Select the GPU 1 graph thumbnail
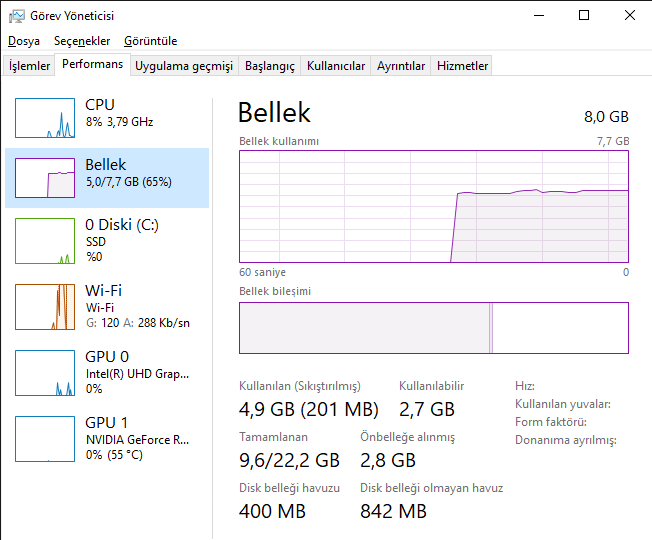Image resolution: width=652 pixels, height=540 pixels. 45,439
